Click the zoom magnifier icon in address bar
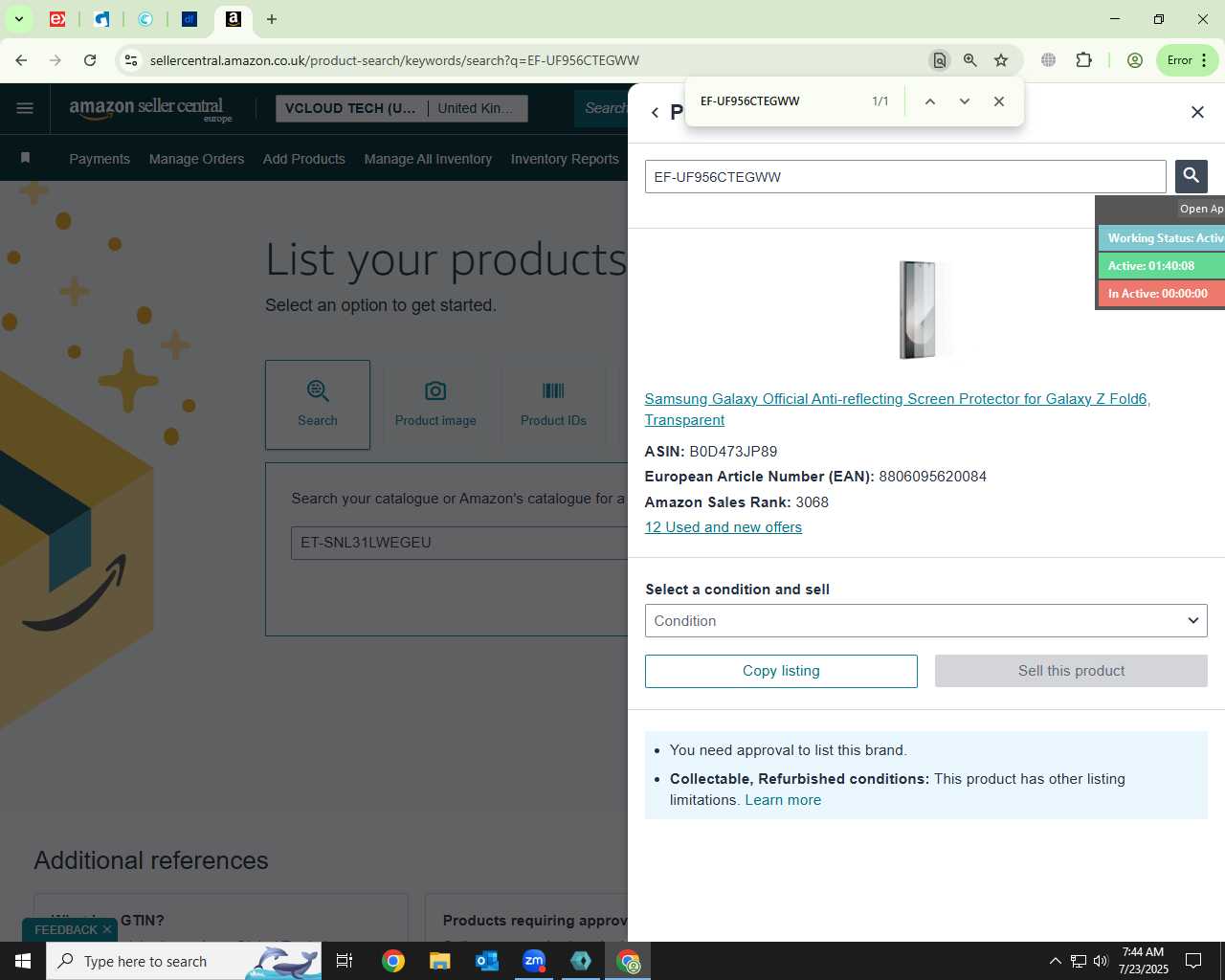The height and width of the screenshot is (980, 1225). pos(970,60)
